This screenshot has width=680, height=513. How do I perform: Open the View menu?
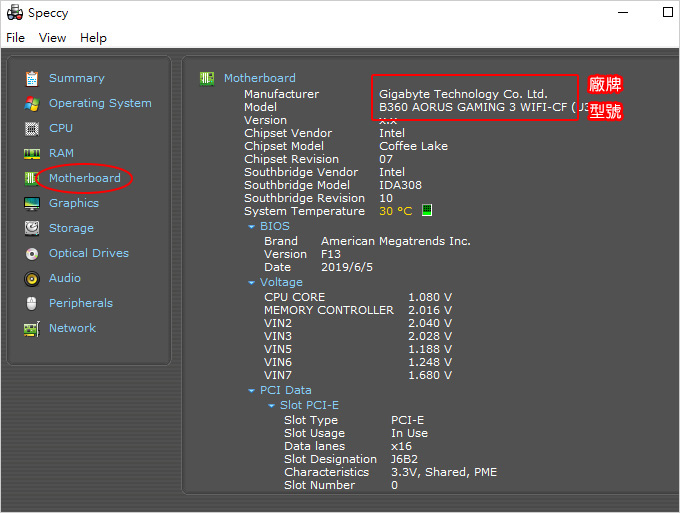52,38
